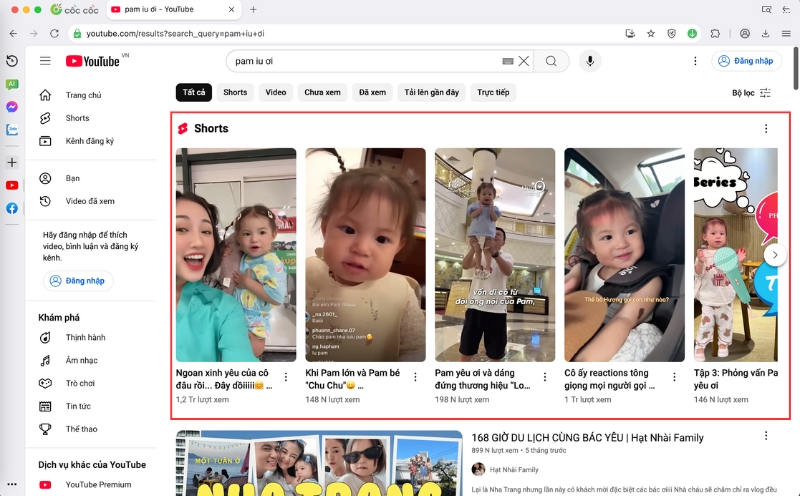Clear search text with the X icon
This screenshot has width=800, height=496.
524,61
